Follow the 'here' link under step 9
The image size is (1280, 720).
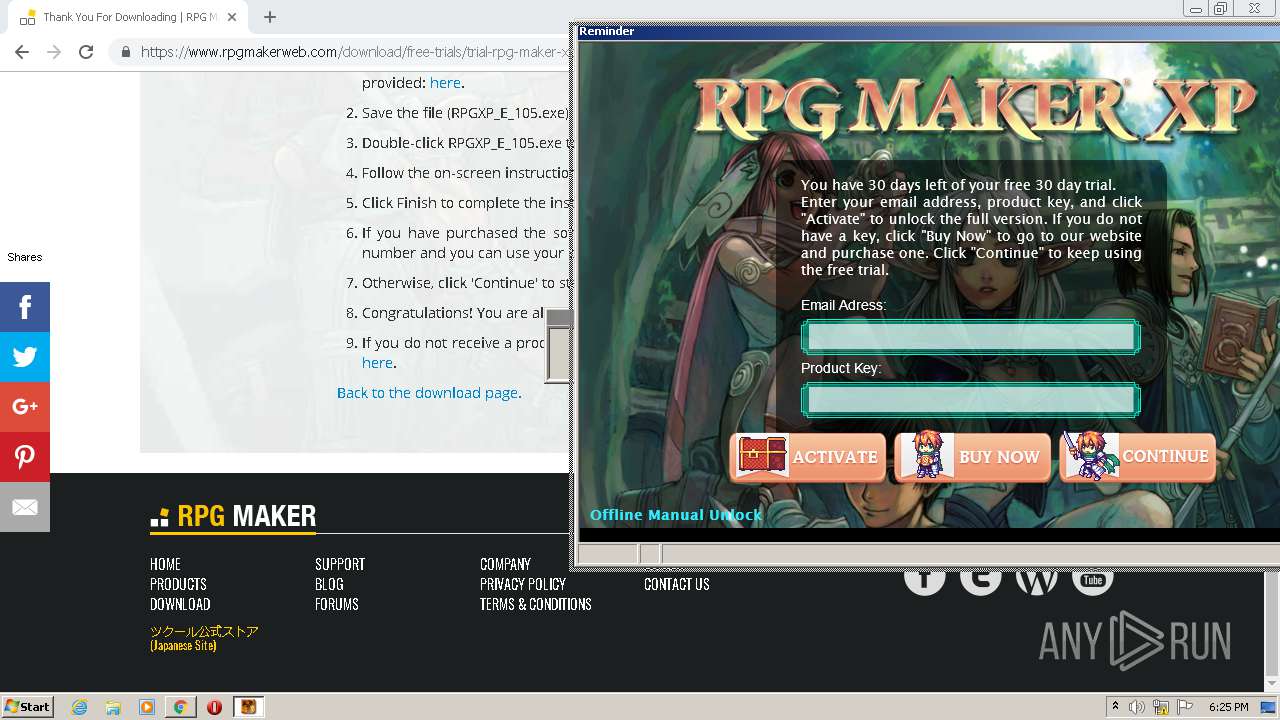[x=377, y=363]
